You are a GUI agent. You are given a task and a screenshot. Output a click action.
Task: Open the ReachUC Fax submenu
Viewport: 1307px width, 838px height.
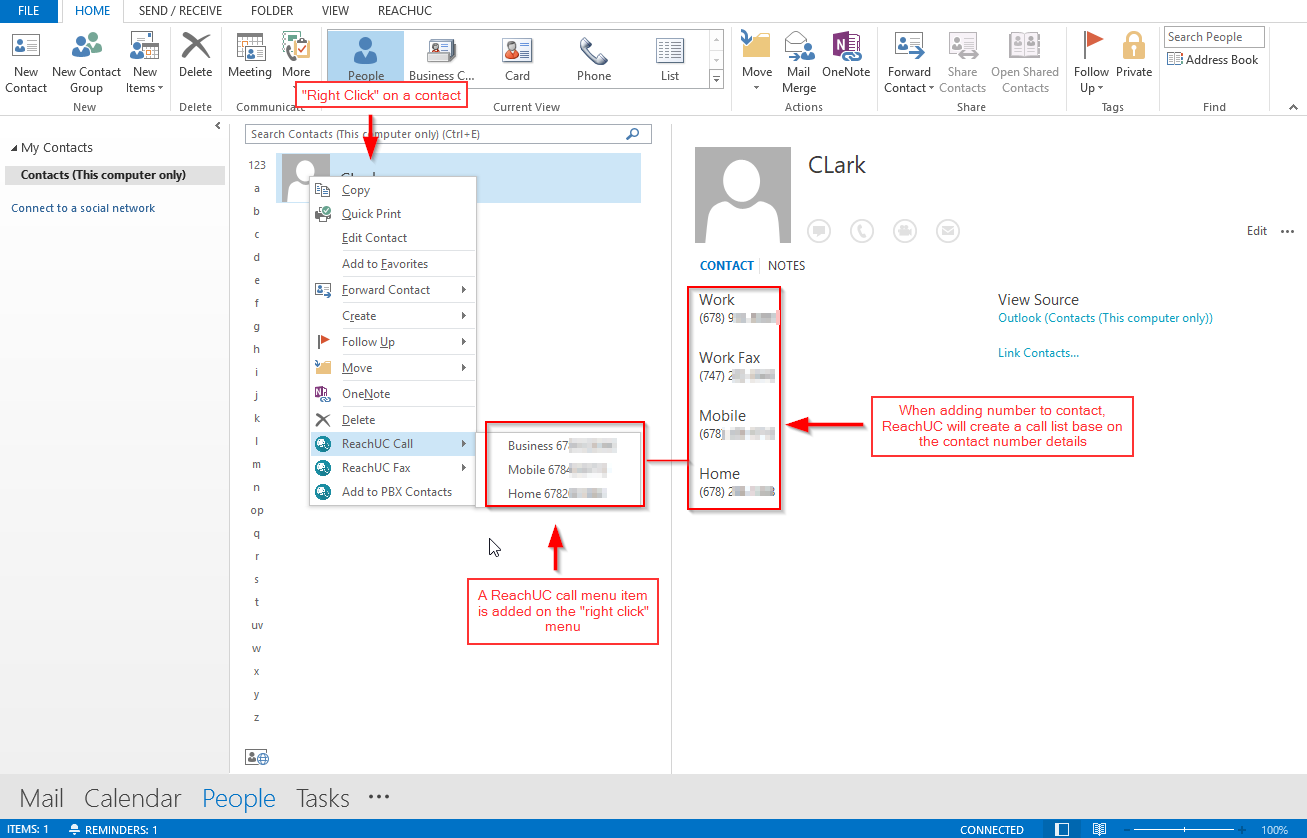[x=392, y=468]
